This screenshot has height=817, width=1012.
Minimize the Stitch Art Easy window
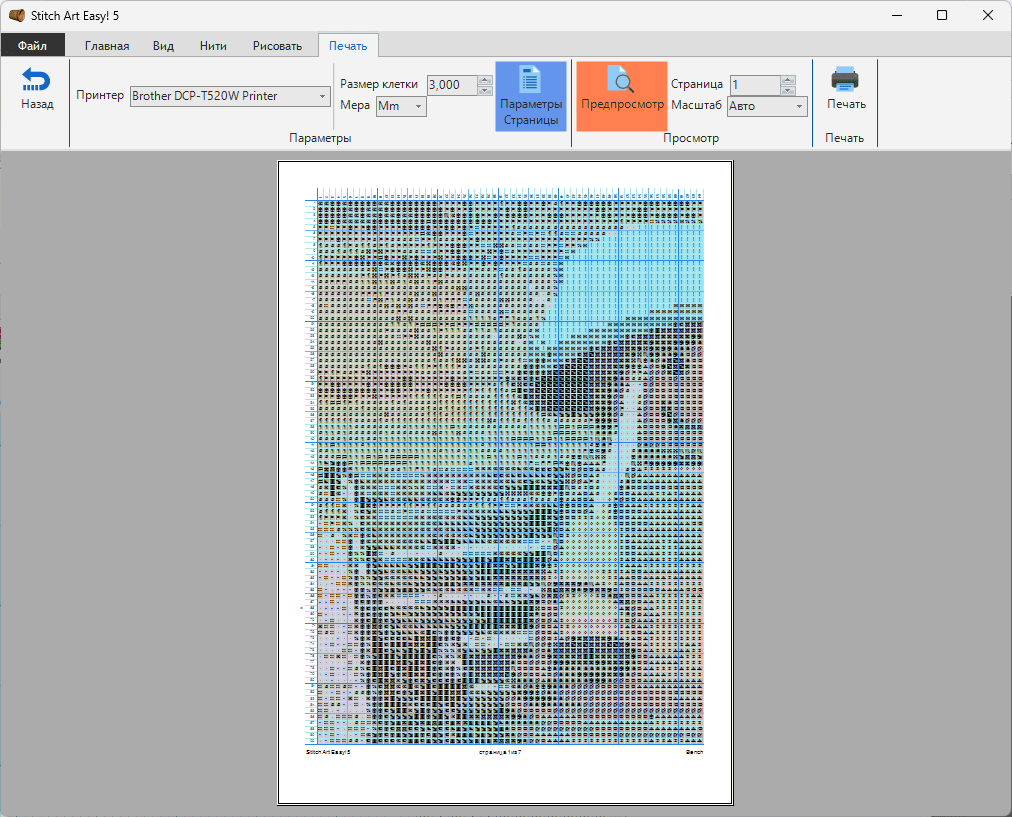896,15
